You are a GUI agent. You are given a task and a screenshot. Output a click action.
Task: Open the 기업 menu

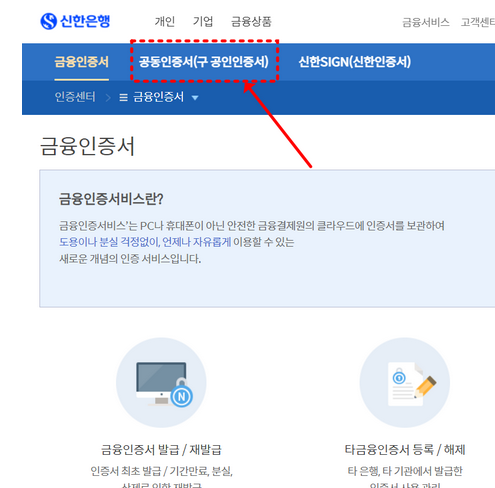pyautogui.click(x=203, y=22)
